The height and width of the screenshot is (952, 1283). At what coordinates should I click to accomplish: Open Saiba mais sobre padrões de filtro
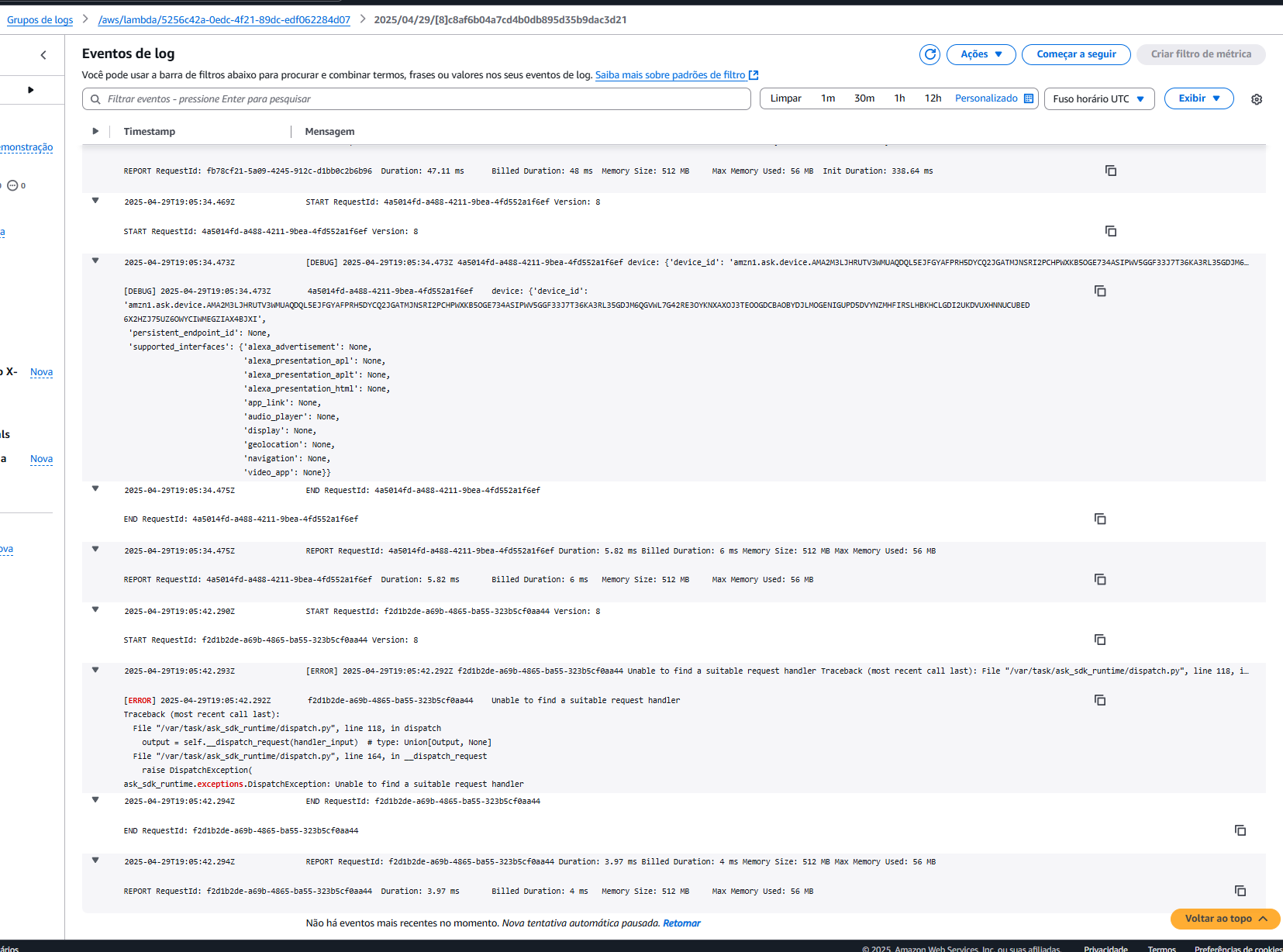(x=670, y=75)
